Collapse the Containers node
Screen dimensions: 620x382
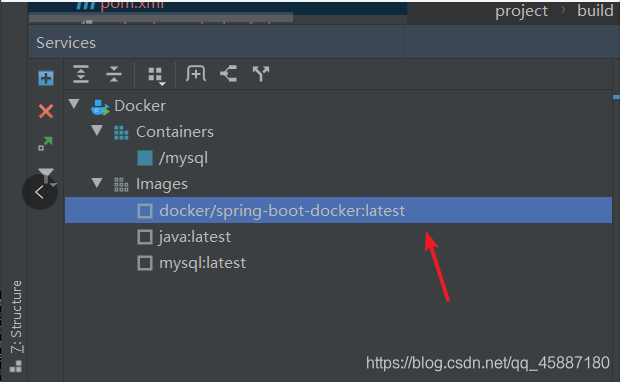pyautogui.click(x=97, y=130)
